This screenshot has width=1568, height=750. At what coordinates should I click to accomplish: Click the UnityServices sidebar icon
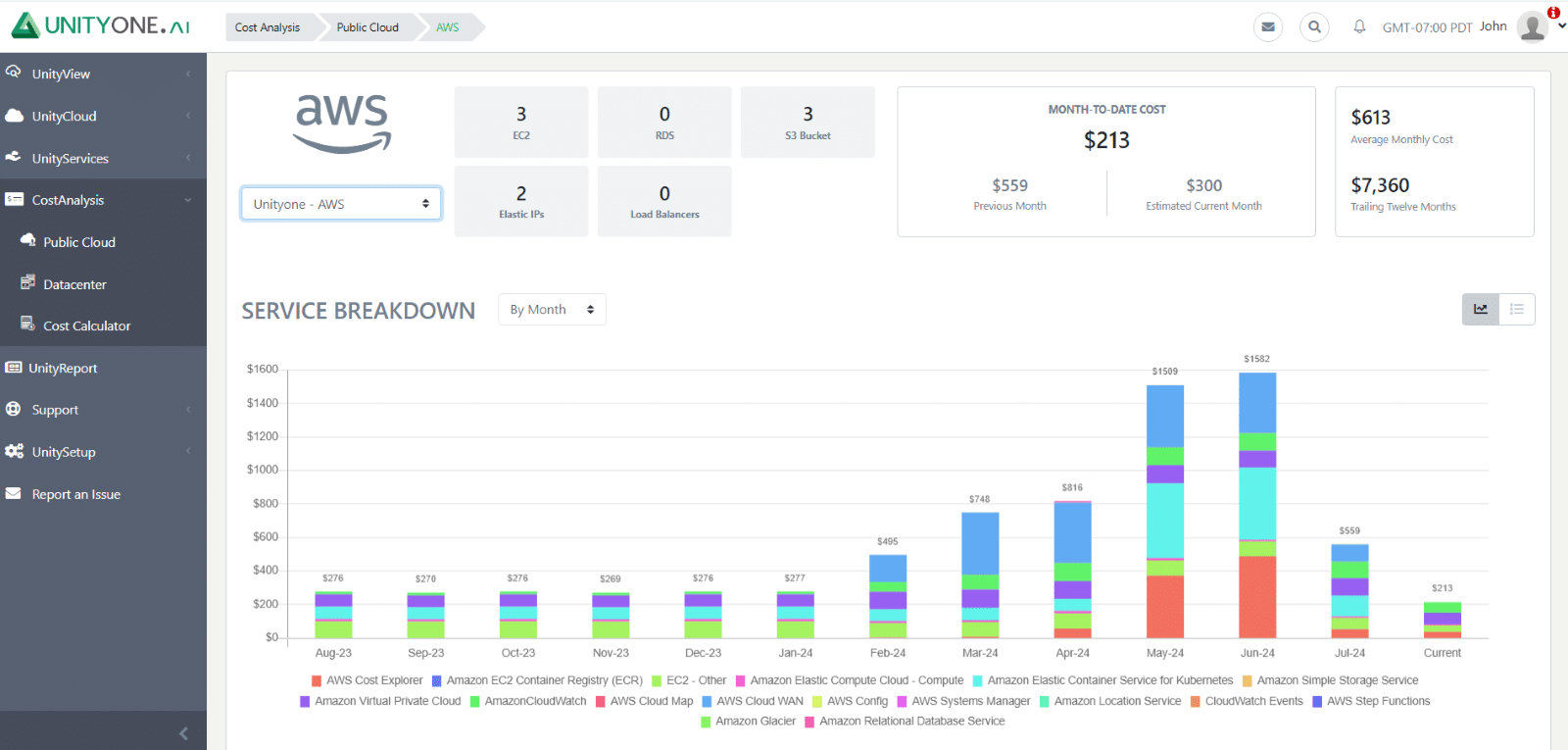(14, 157)
